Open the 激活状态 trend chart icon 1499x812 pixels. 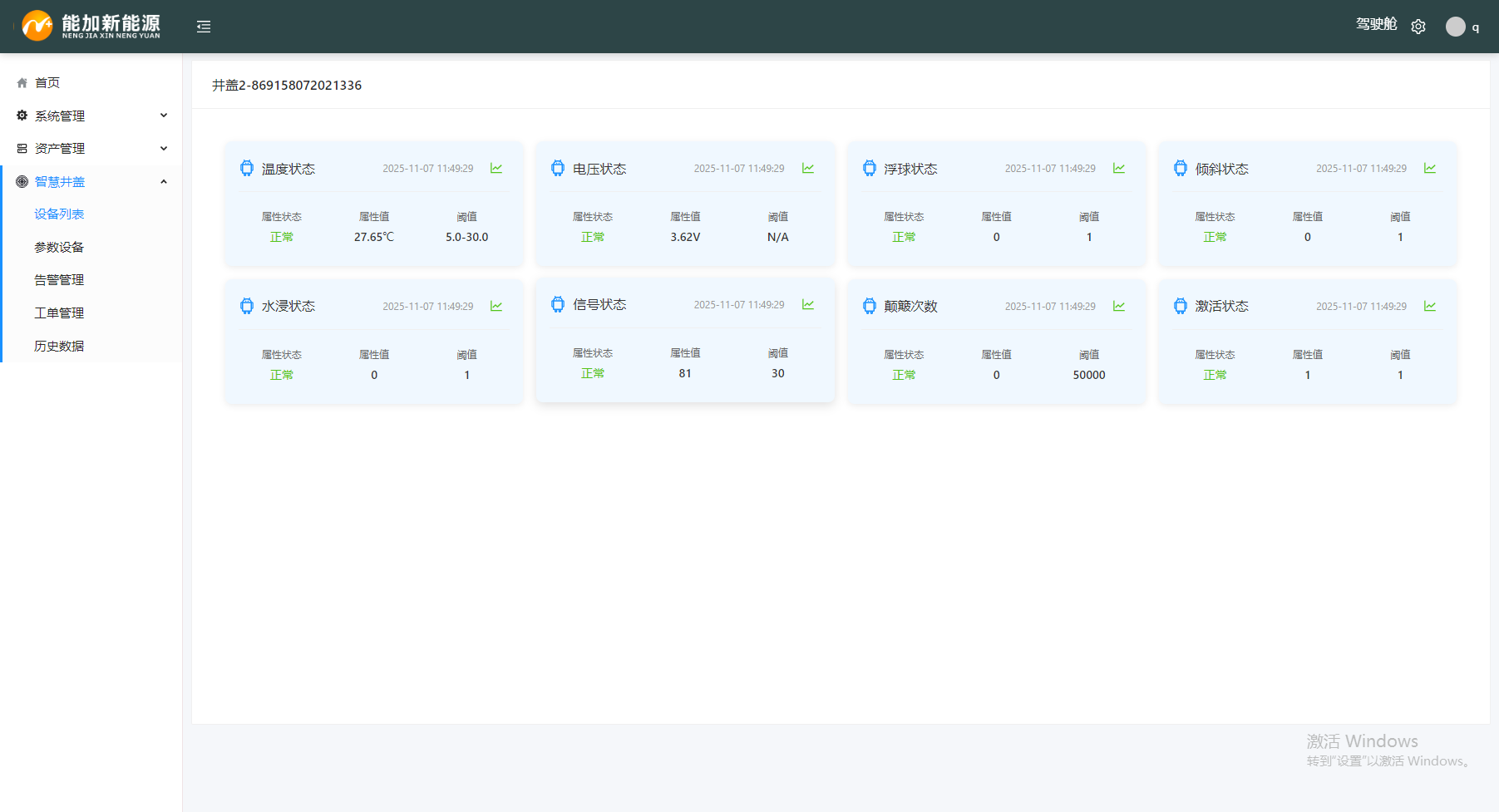click(1430, 307)
